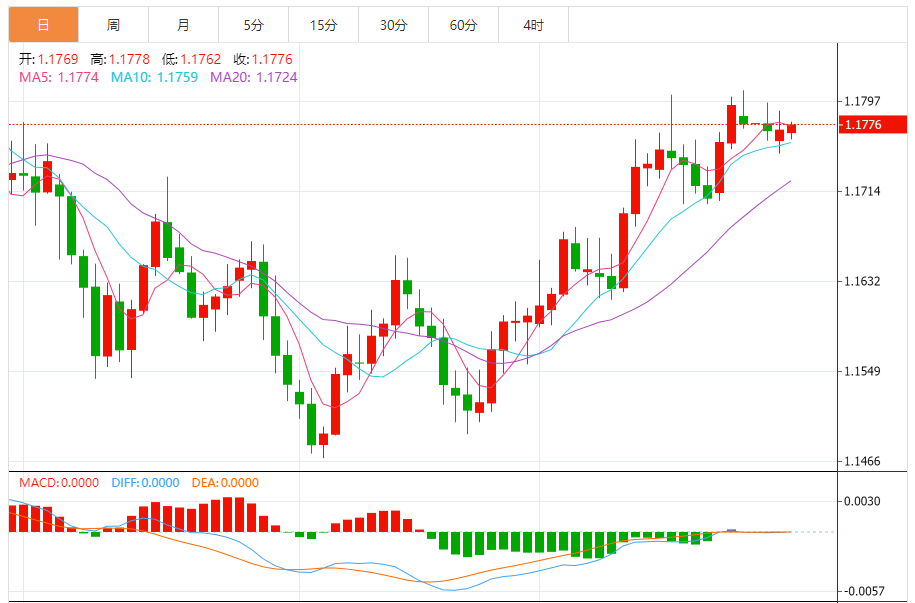This screenshot has height=603, width=915.
Task: Click the DEA indicator label
Action: 223,483
